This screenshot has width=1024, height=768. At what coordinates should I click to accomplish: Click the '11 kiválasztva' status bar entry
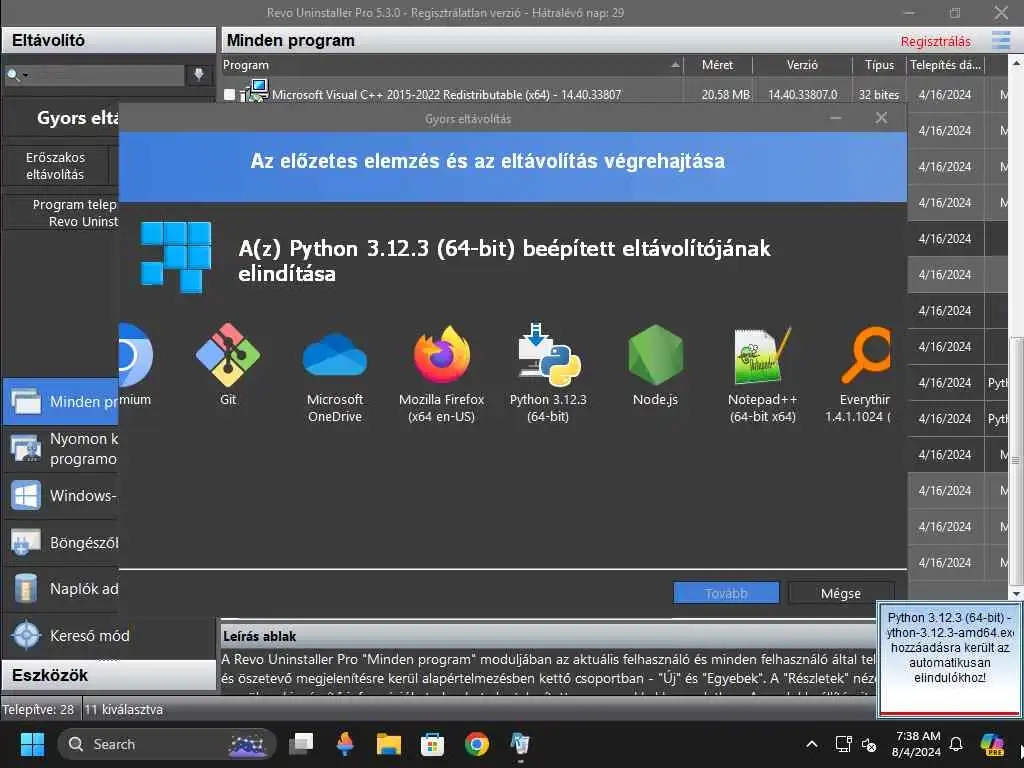[124, 709]
